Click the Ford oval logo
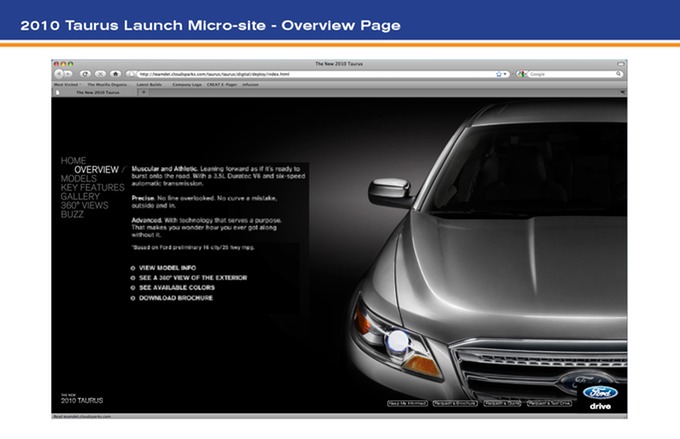 (600, 393)
